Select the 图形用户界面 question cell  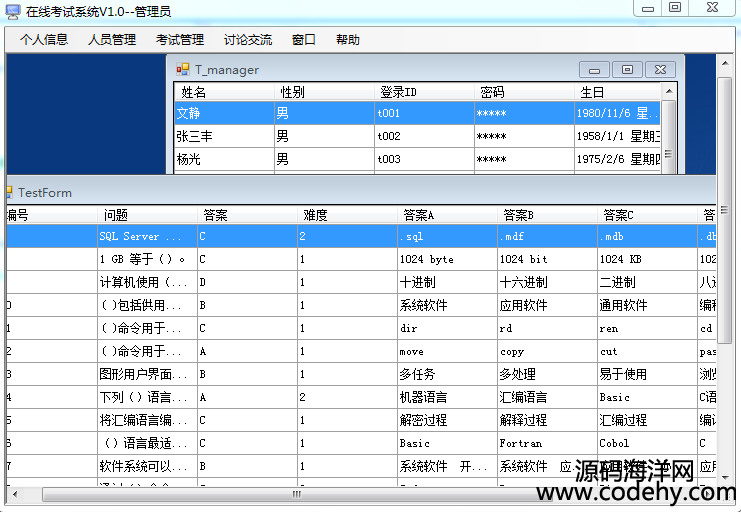pos(147,374)
